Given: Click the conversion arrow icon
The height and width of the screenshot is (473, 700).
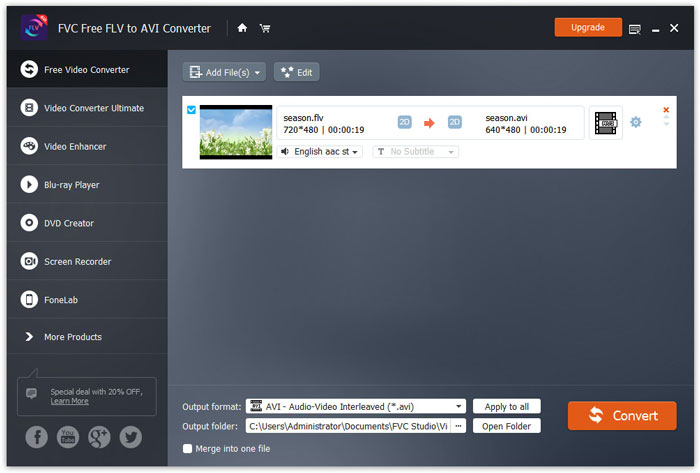Looking at the screenshot, I should tap(429, 123).
